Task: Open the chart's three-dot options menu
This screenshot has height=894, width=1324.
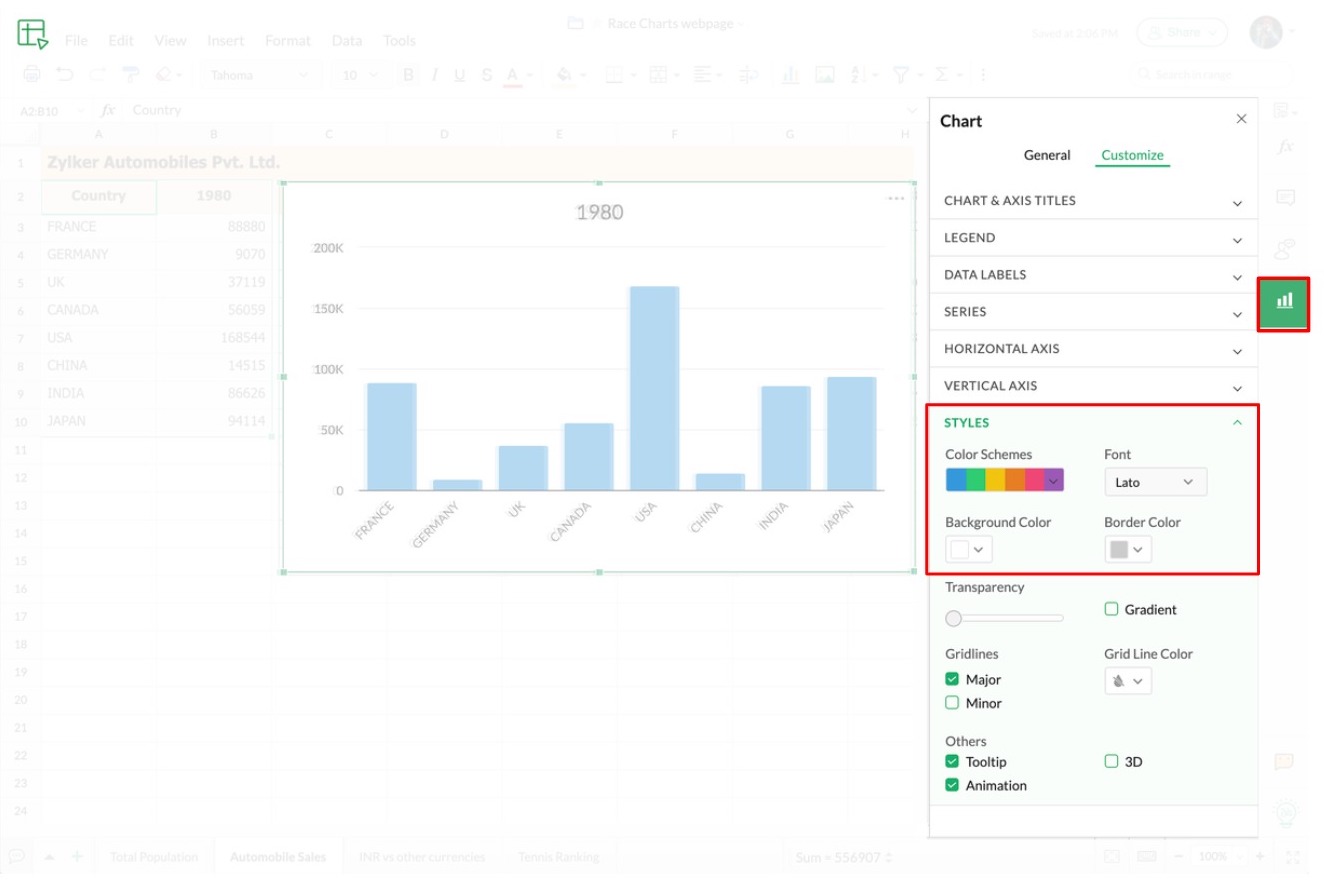Action: (896, 198)
